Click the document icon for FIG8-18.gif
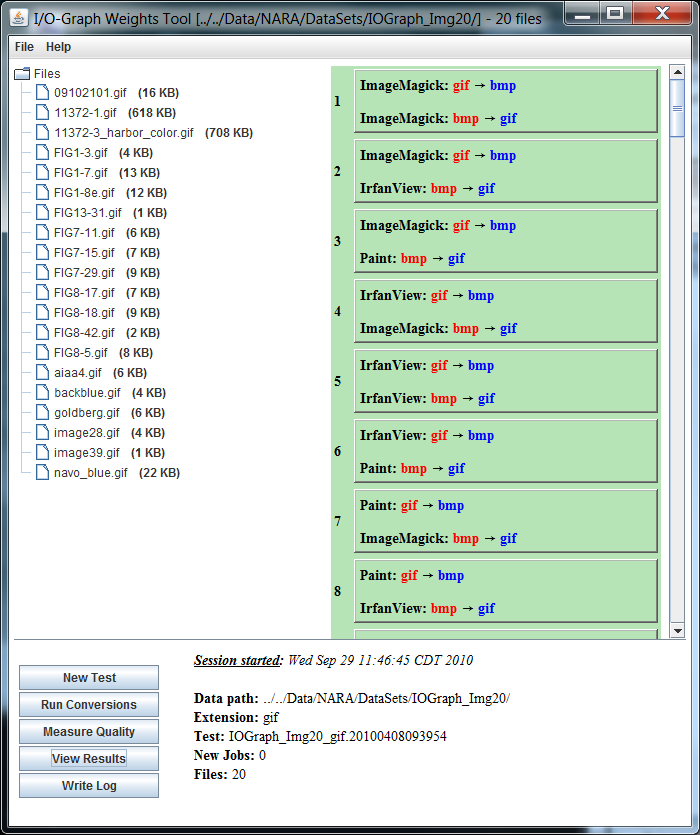The height and width of the screenshot is (835, 700). [43, 313]
